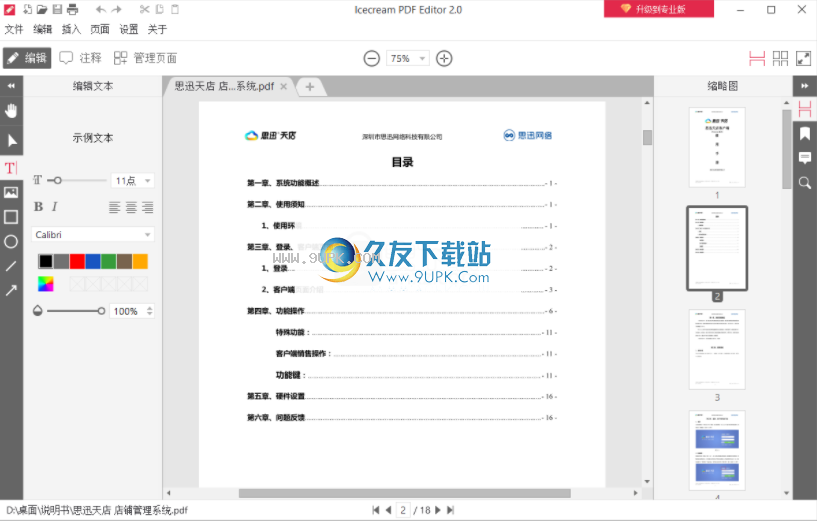Cut selection with the scissors icon

pyautogui.click(x=144, y=9)
